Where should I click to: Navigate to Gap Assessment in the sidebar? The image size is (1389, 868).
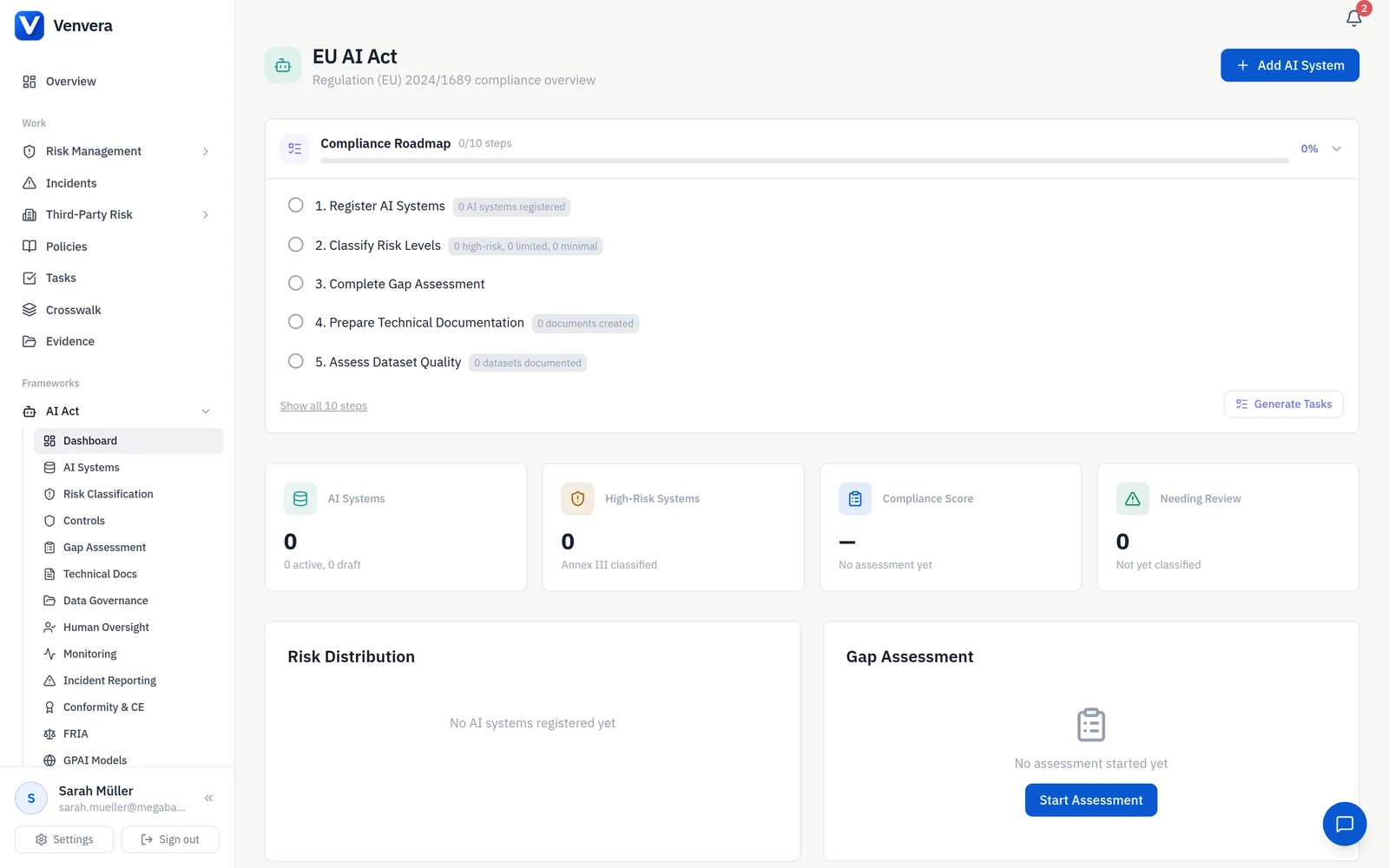pos(128,547)
